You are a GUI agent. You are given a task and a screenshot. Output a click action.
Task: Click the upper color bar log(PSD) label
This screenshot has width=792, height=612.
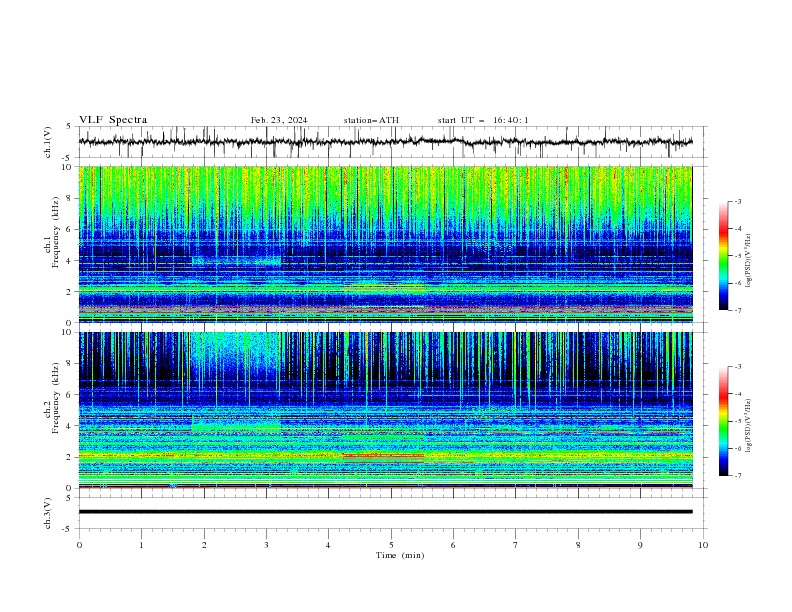[x=748, y=261]
